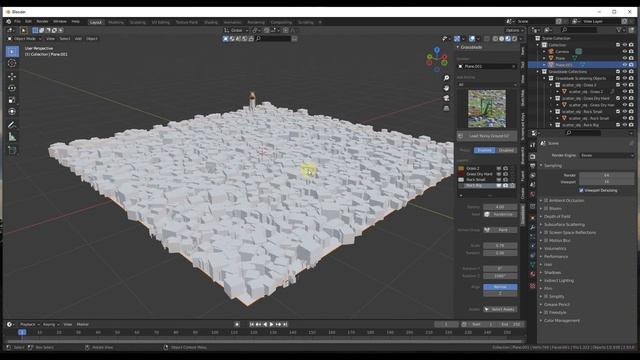Click the viewport navigation gizmo

(437, 59)
